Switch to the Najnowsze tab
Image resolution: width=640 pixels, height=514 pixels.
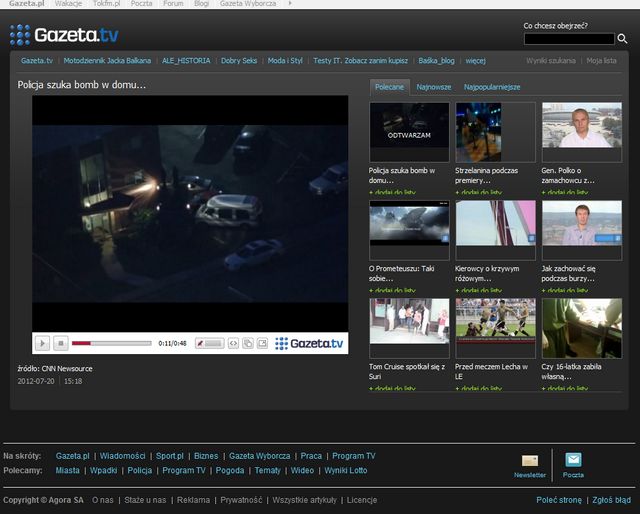click(433, 87)
